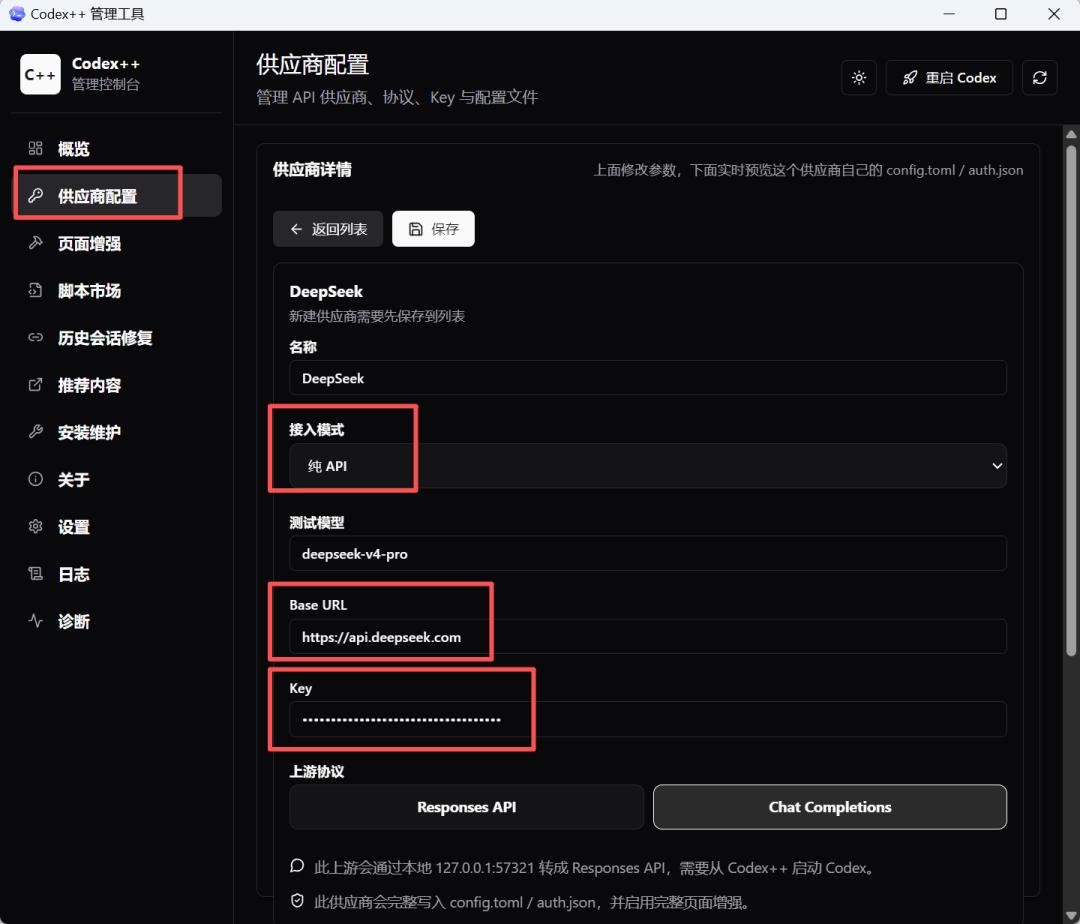Minimize the Codex++ window
This screenshot has width=1080, height=924.
coord(949,14)
